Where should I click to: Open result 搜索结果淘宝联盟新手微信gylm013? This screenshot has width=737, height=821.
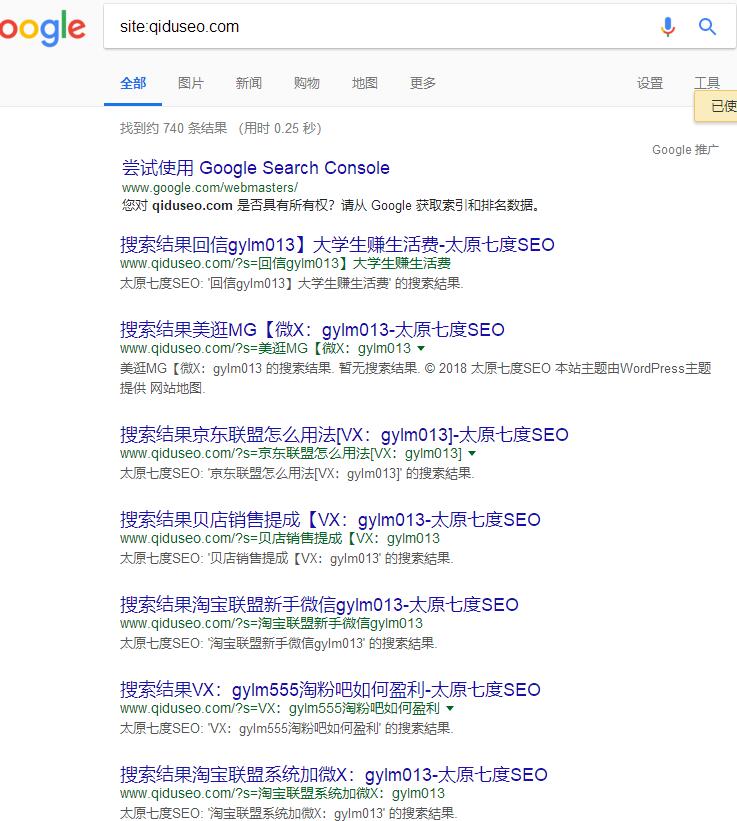(x=319, y=605)
